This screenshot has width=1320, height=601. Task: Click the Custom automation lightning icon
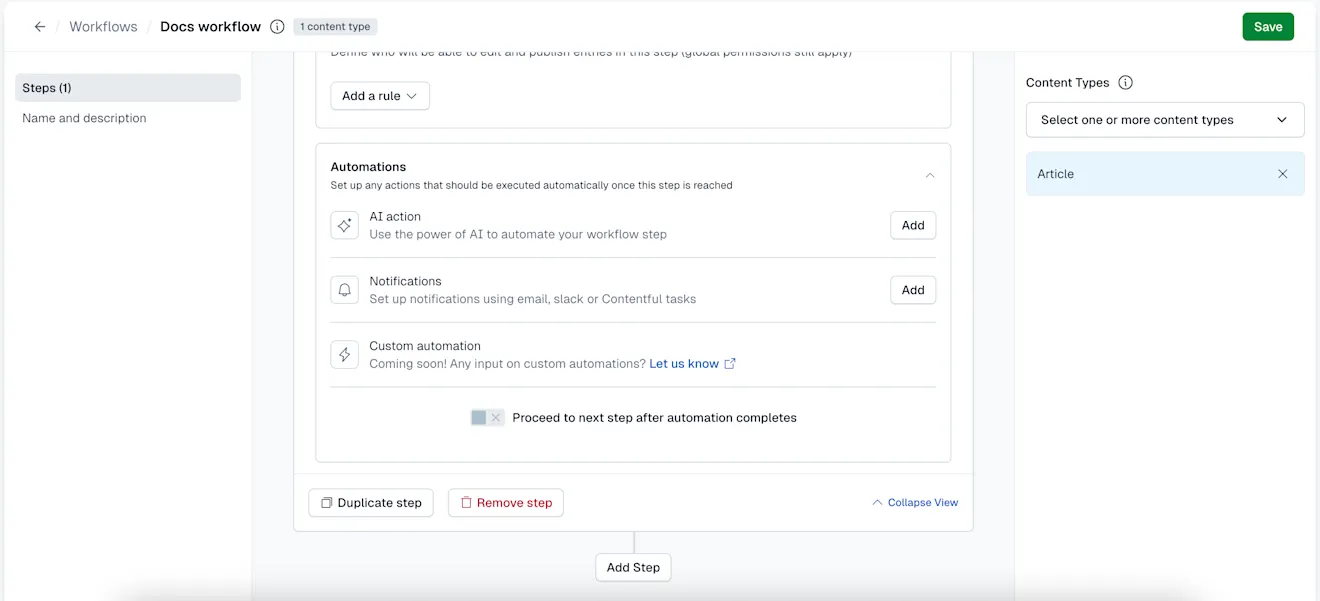(x=344, y=354)
